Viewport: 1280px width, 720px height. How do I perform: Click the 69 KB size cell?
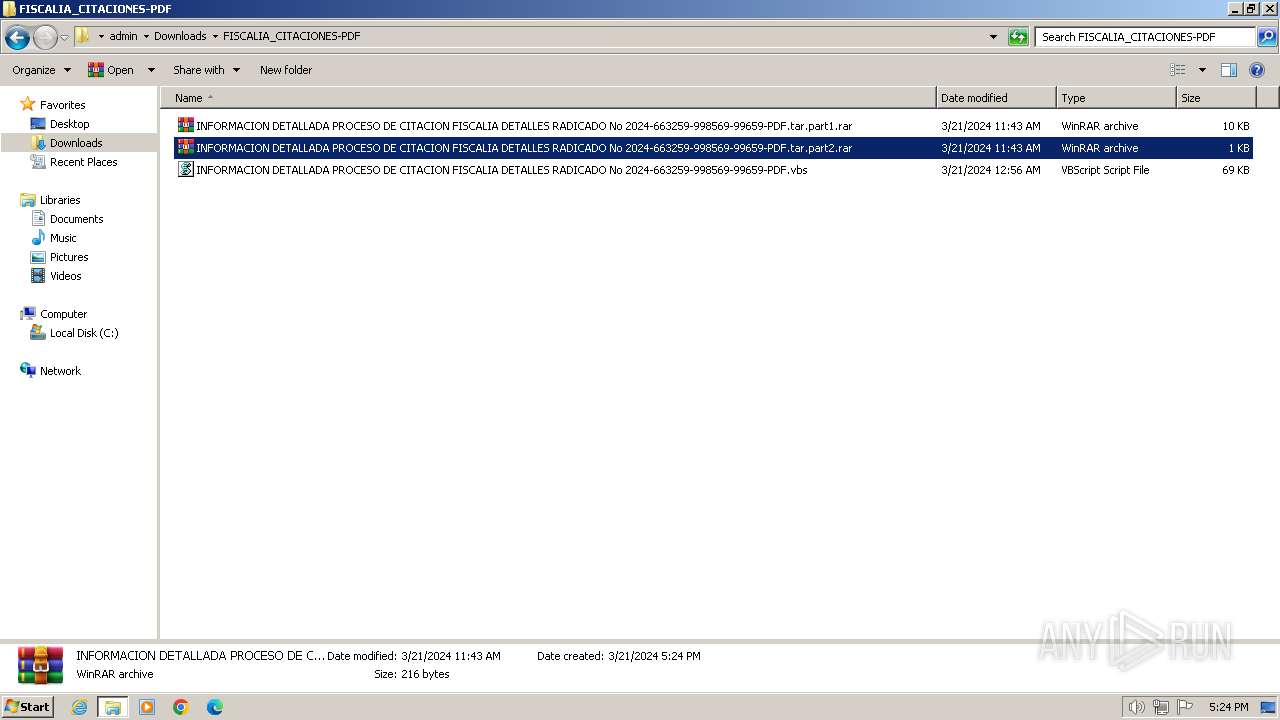[x=1236, y=170]
